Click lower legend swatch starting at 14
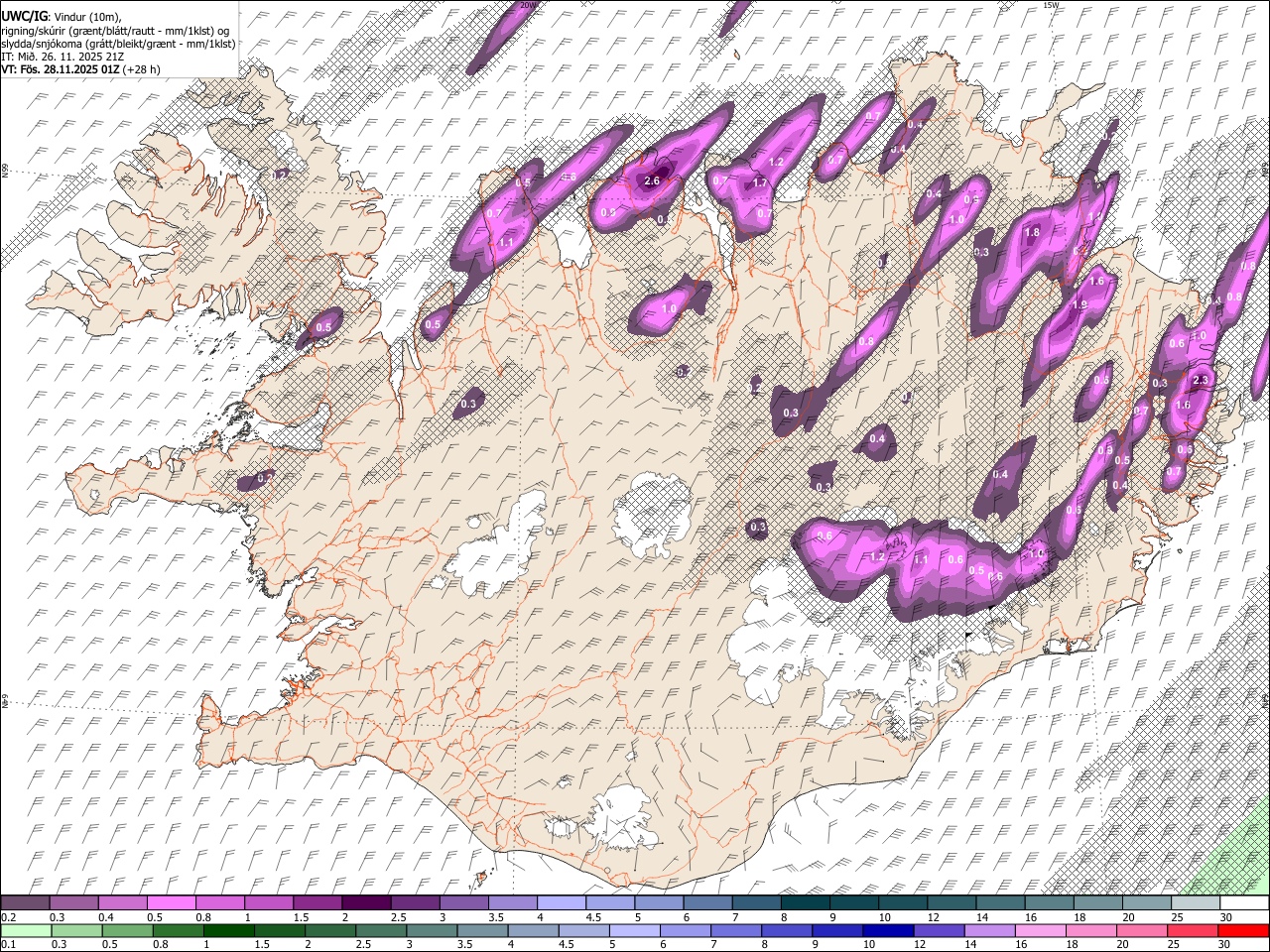 click(990, 931)
